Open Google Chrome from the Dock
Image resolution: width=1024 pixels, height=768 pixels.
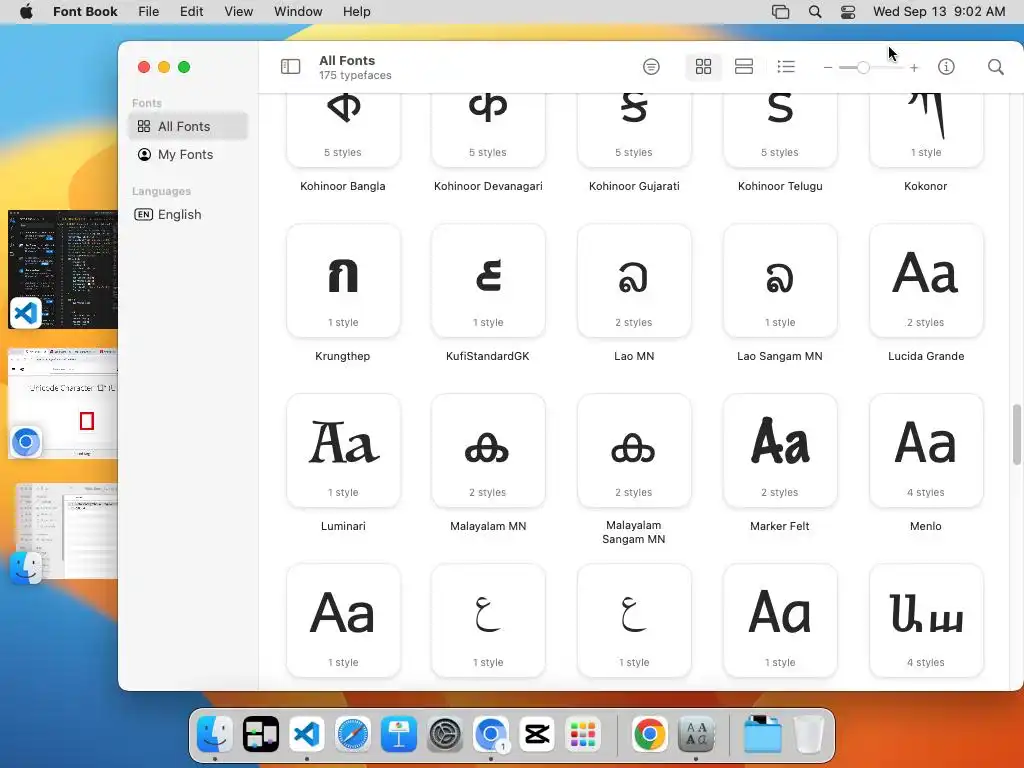(649, 734)
